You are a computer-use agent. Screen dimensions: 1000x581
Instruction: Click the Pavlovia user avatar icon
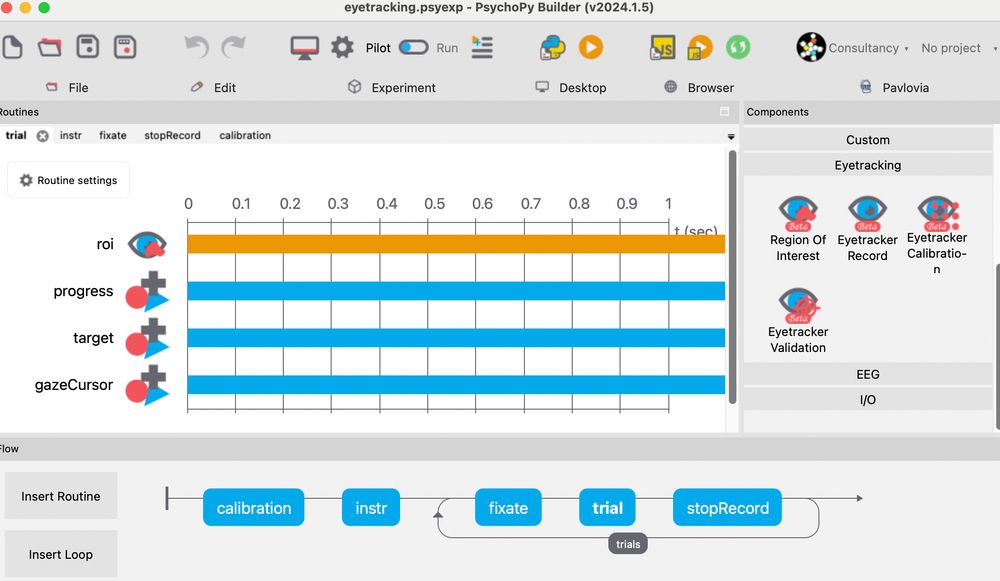811,47
